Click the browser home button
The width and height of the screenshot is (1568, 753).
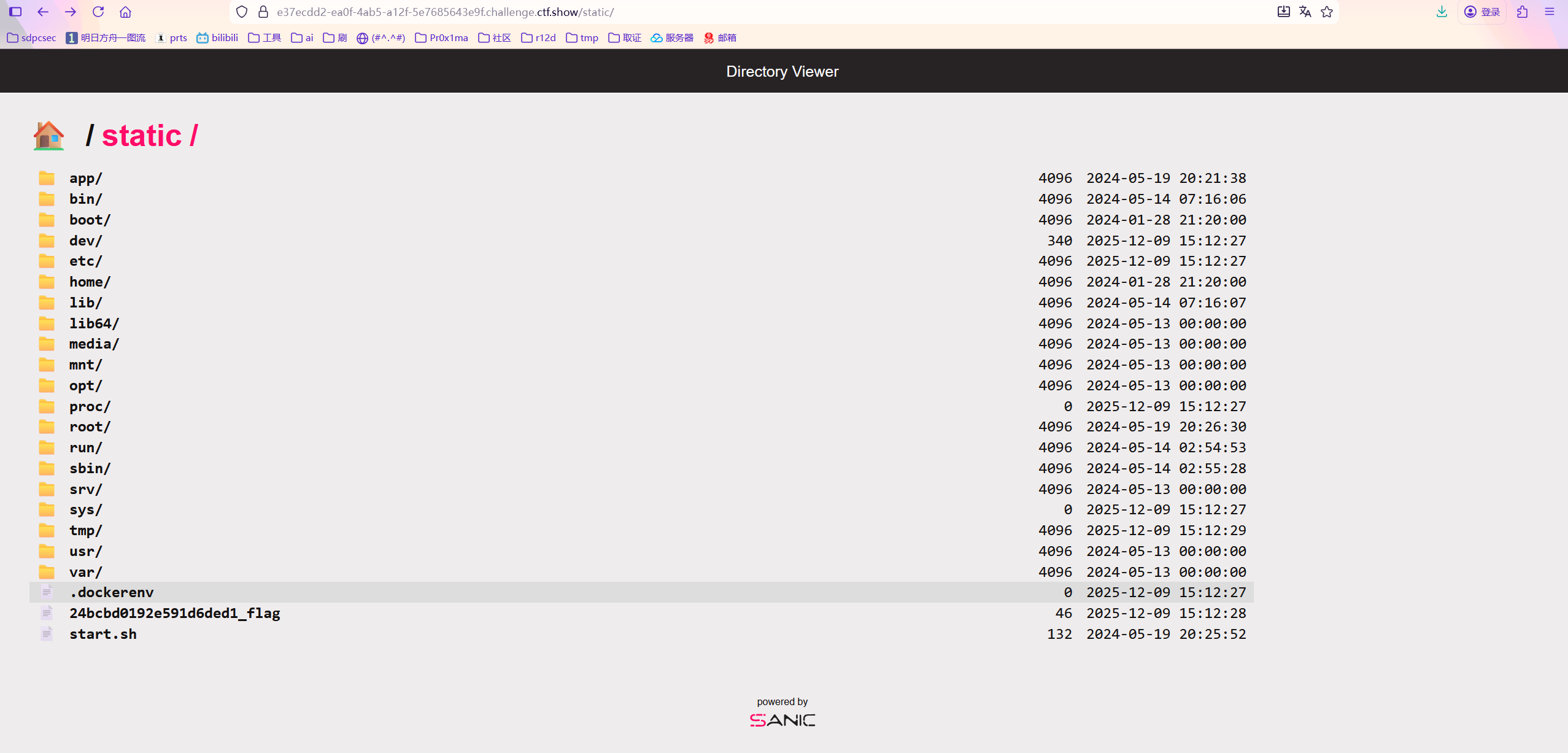[125, 12]
